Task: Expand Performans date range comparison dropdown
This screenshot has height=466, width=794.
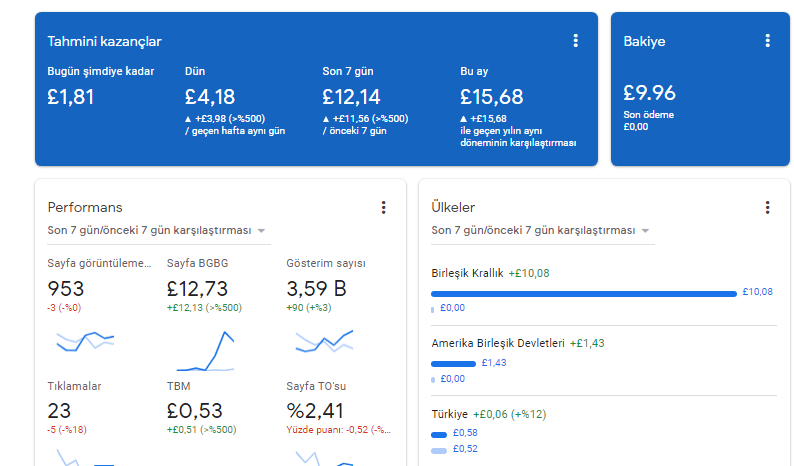Action: pos(158,230)
